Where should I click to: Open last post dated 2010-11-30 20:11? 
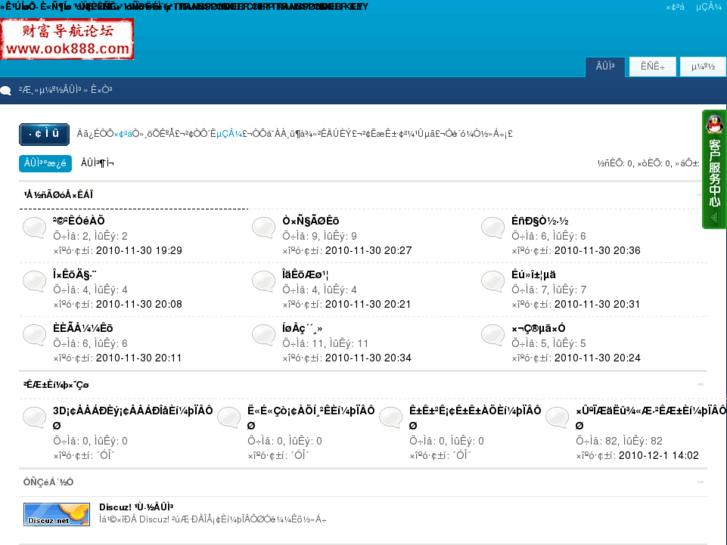pos(139,358)
